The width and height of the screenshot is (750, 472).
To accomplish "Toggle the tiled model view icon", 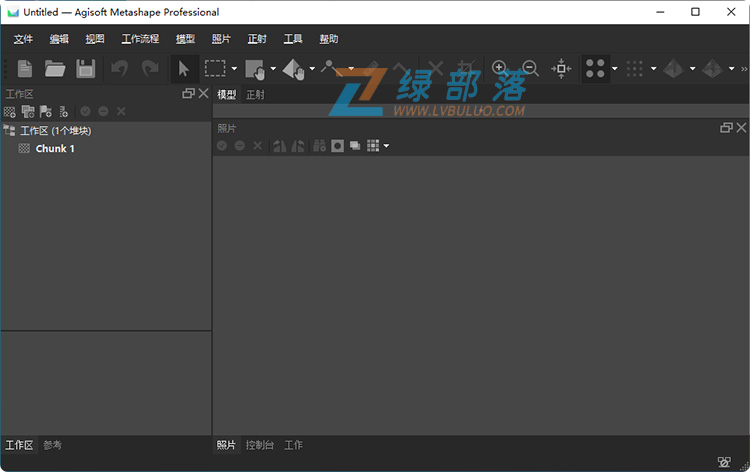I will [x=712, y=68].
